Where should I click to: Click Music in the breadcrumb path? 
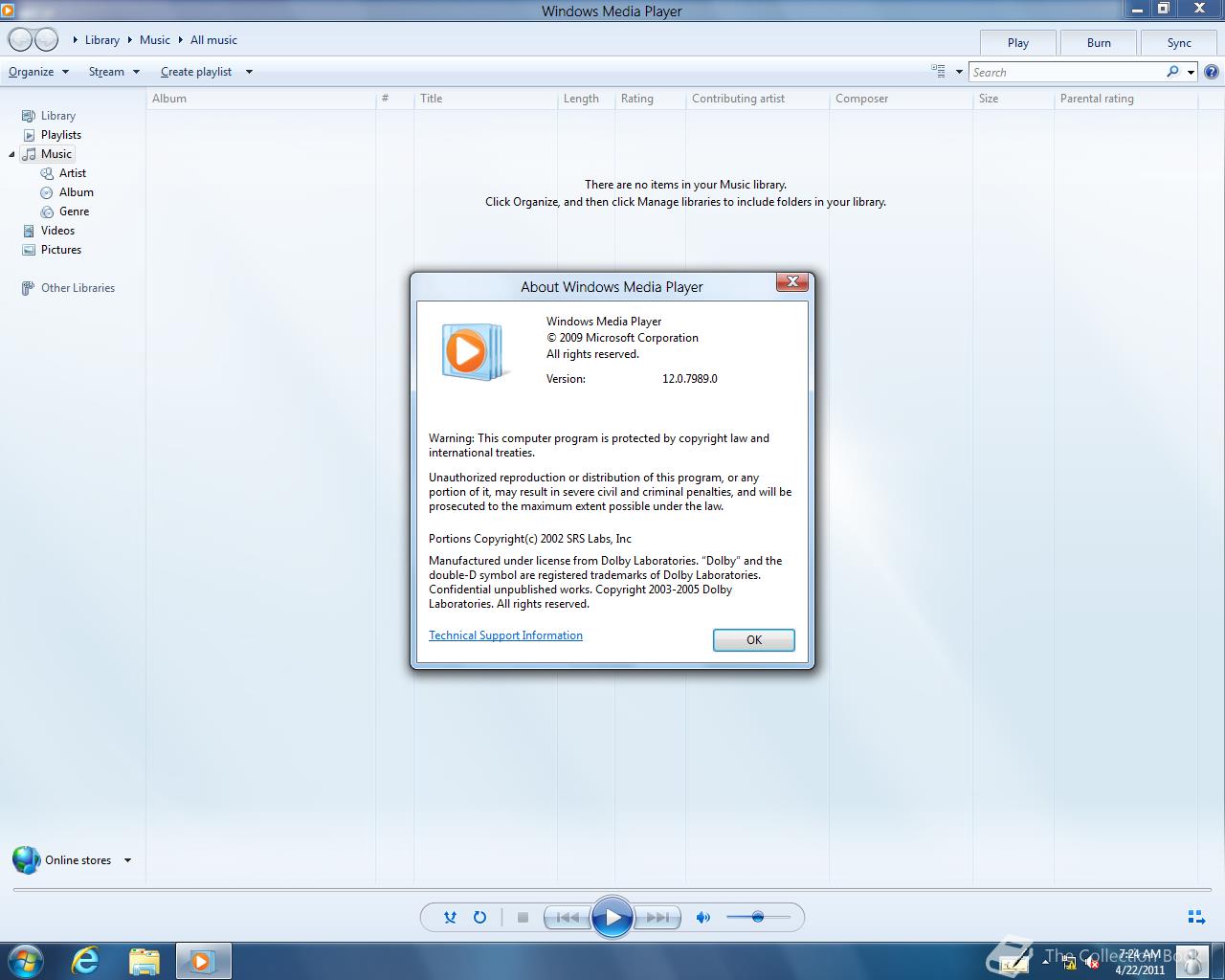point(154,40)
